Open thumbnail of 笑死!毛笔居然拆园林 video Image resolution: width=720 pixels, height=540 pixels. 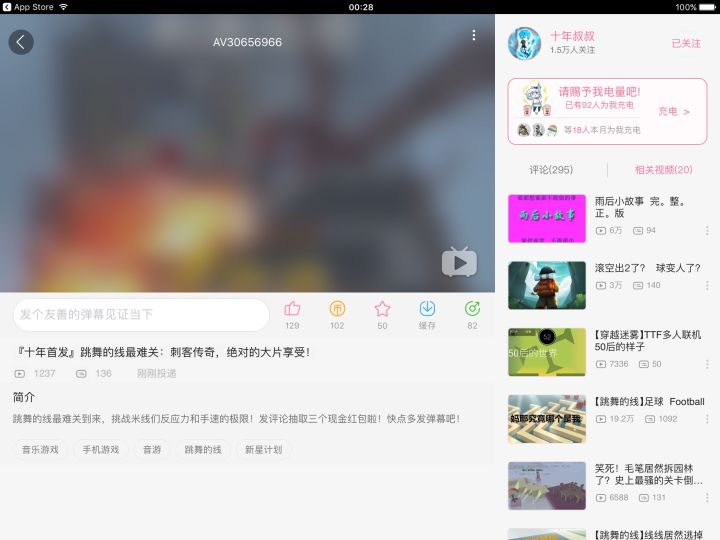pyautogui.click(x=547, y=486)
